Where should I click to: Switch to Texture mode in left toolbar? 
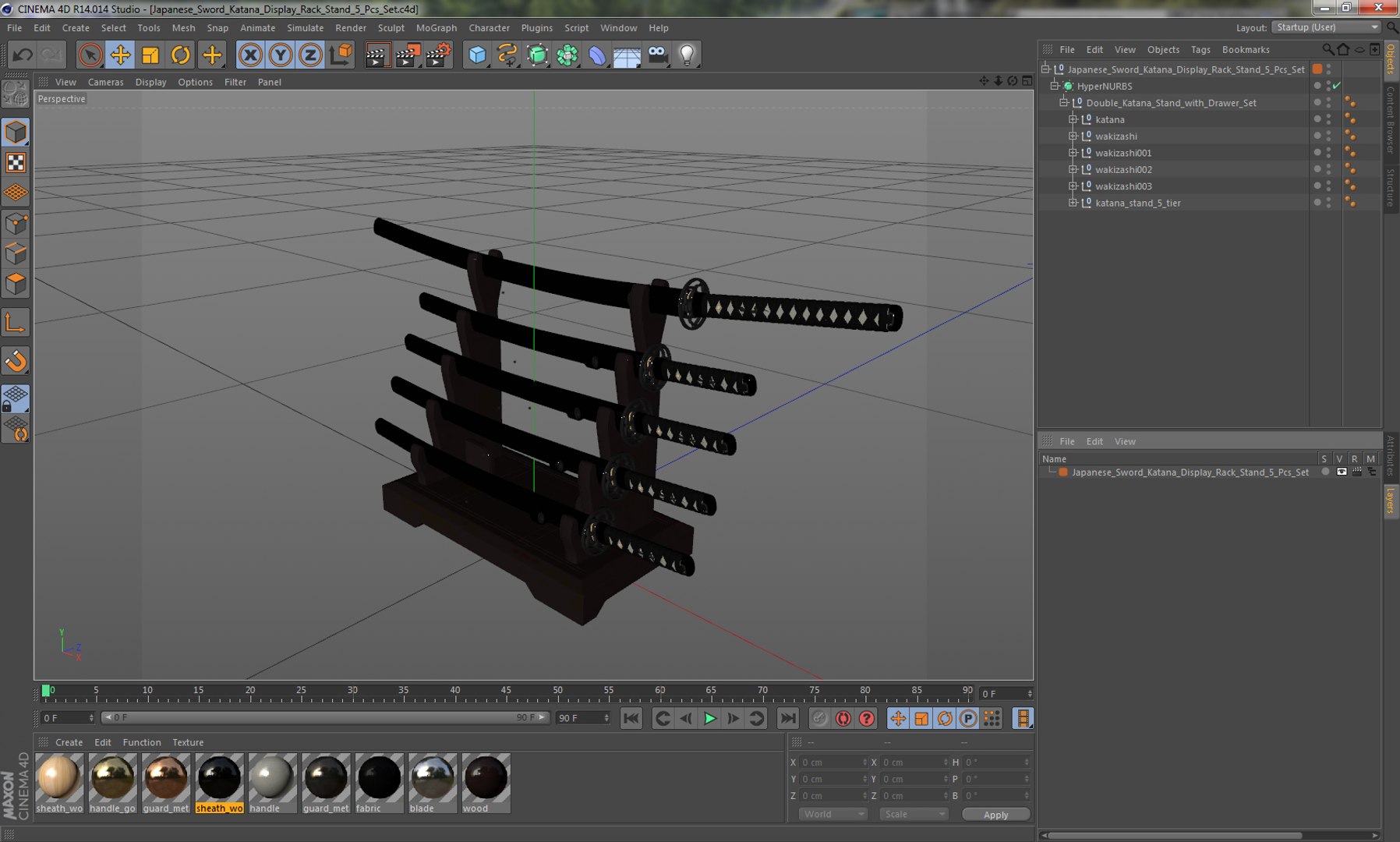[x=16, y=162]
